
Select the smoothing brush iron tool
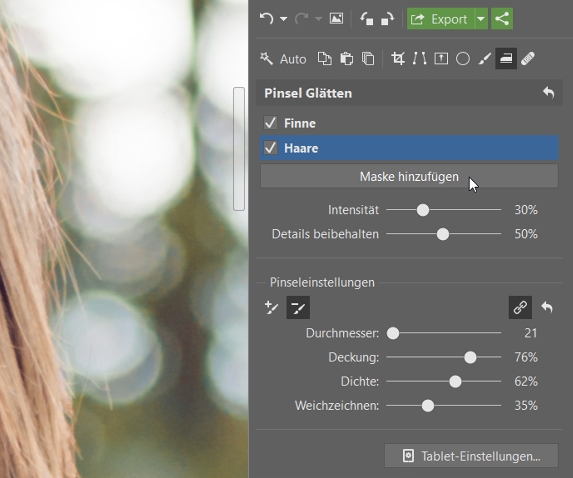(506, 58)
